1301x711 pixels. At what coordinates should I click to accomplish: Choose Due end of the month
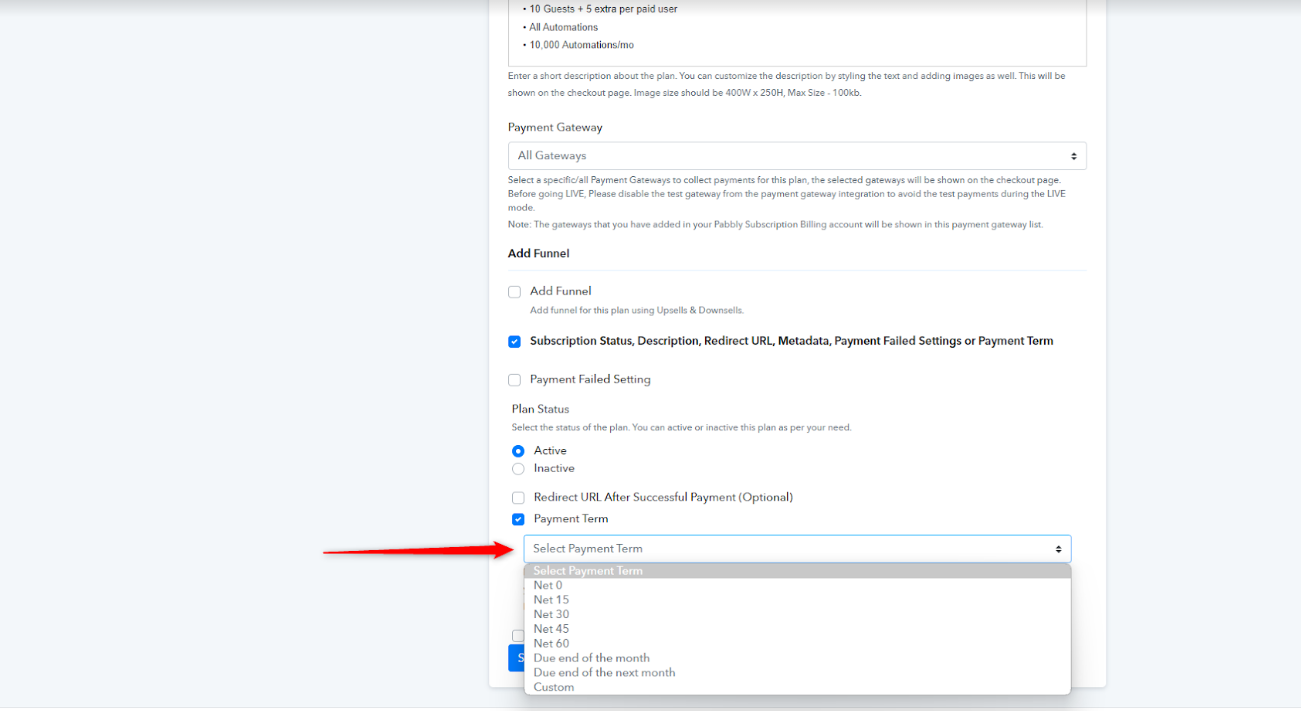click(x=797, y=658)
